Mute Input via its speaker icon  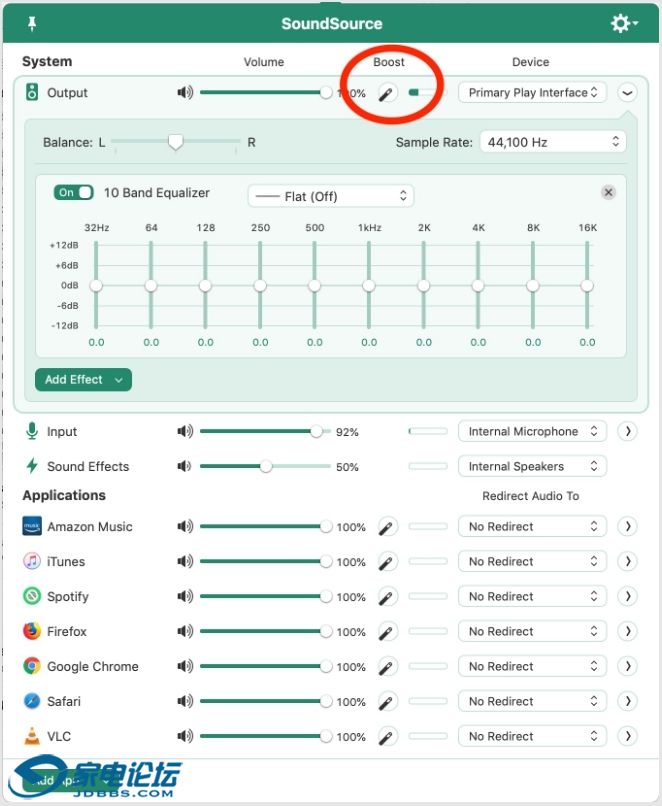[185, 431]
